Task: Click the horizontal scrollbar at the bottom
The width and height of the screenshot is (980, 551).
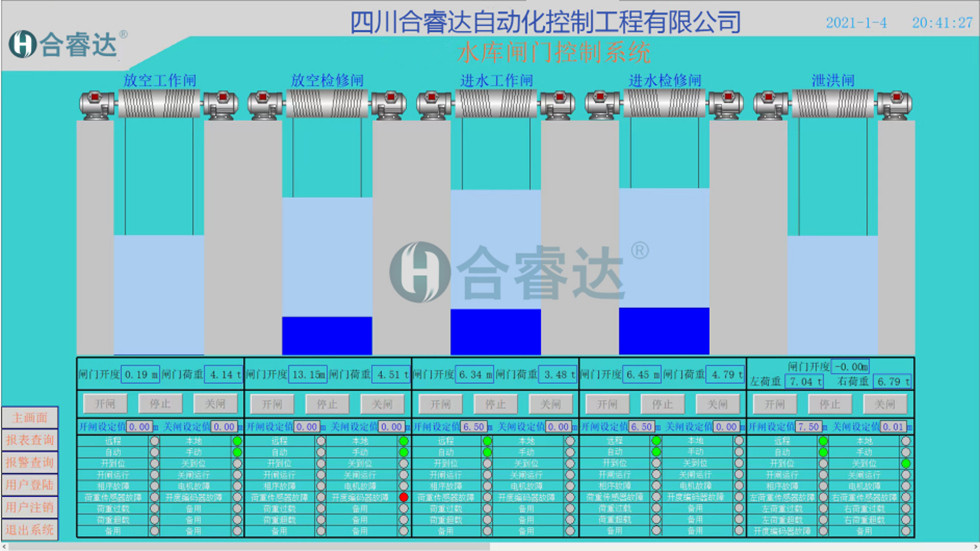Action: 490,547
